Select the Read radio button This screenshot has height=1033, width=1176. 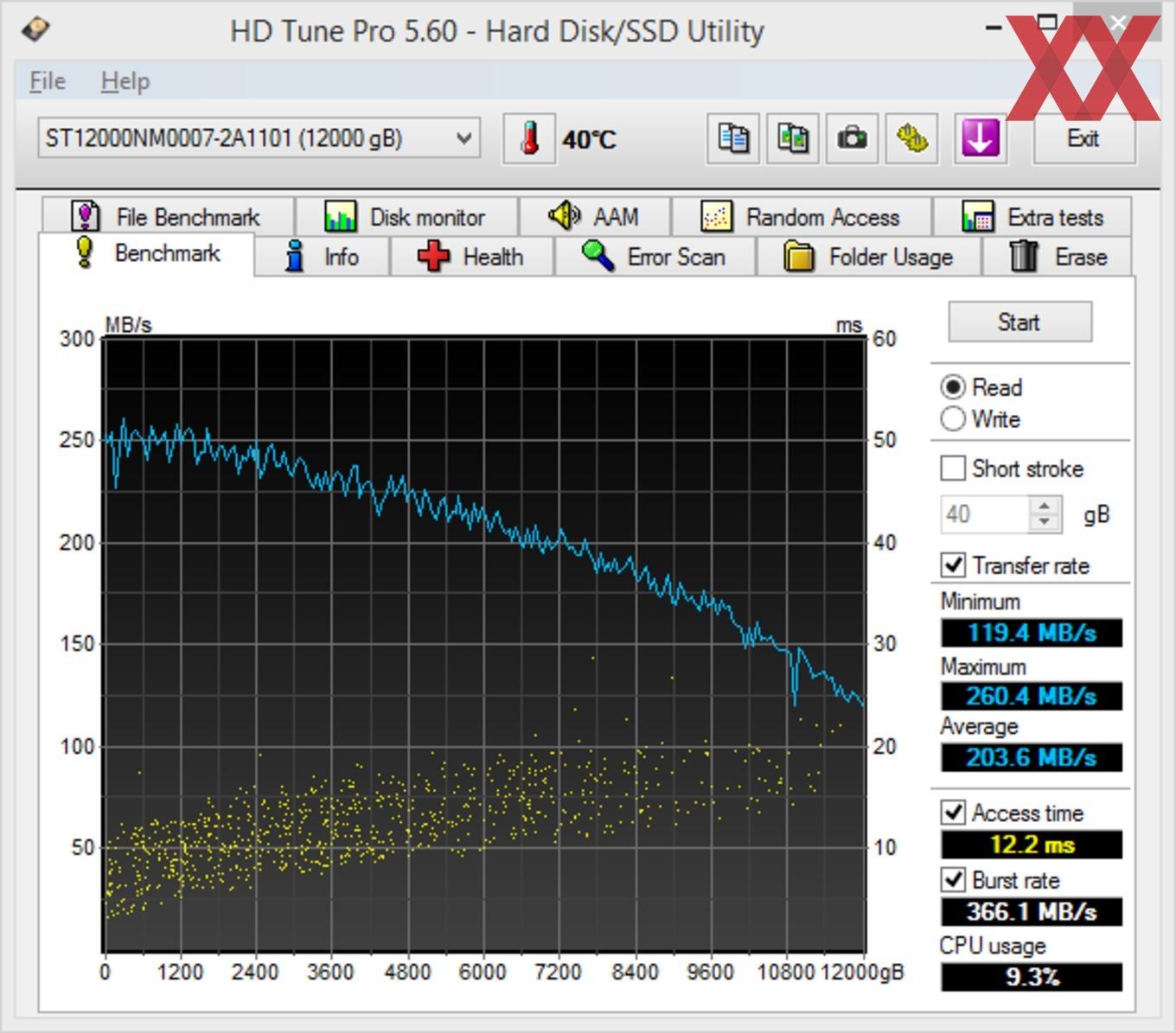pyautogui.click(x=953, y=387)
